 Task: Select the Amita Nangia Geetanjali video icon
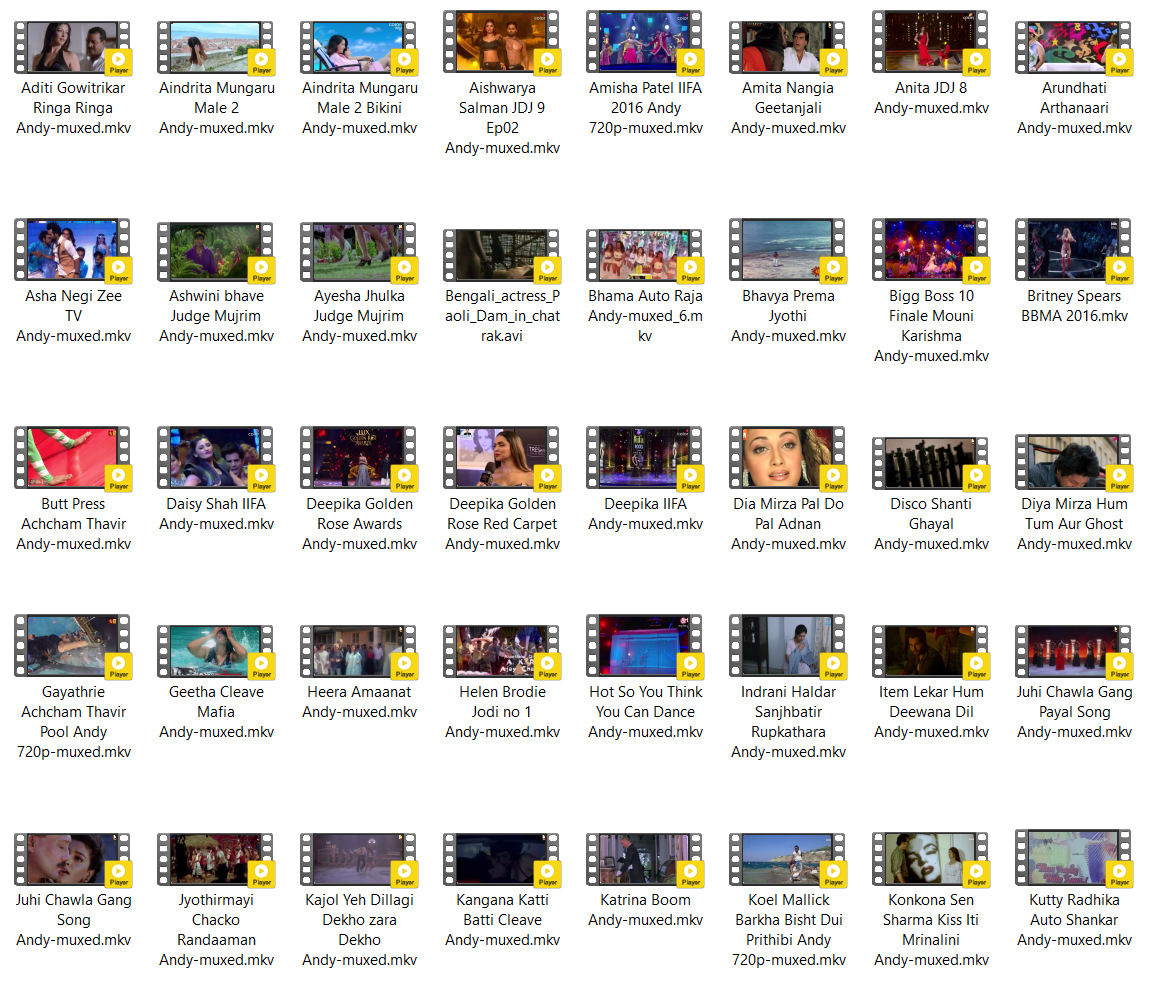tap(788, 48)
